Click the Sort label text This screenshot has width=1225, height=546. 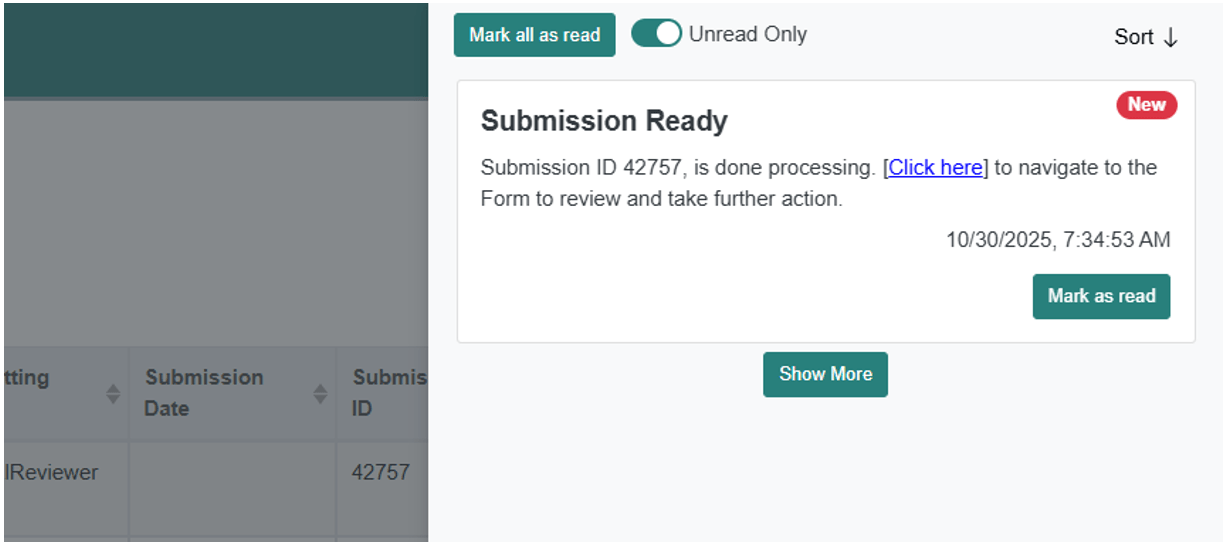1134,37
